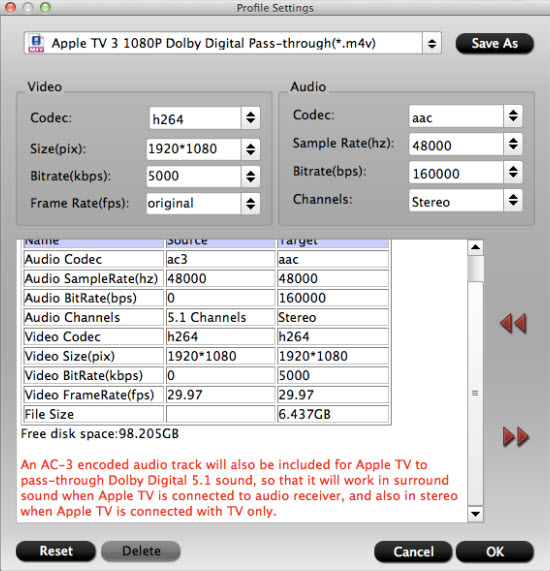Click the video bitrate field showing 5000
This screenshot has width=550, height=571.
tap(194, 176)
